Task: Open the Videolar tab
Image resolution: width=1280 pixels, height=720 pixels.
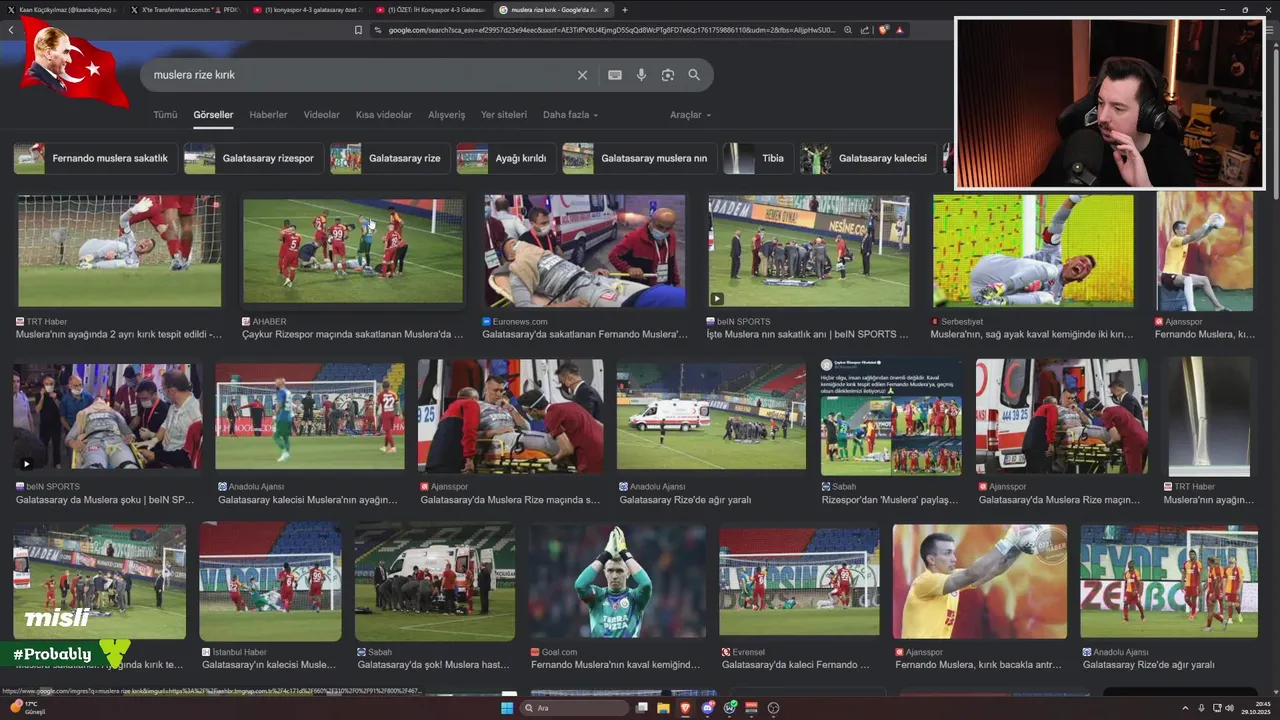Action: click(322, 115)
